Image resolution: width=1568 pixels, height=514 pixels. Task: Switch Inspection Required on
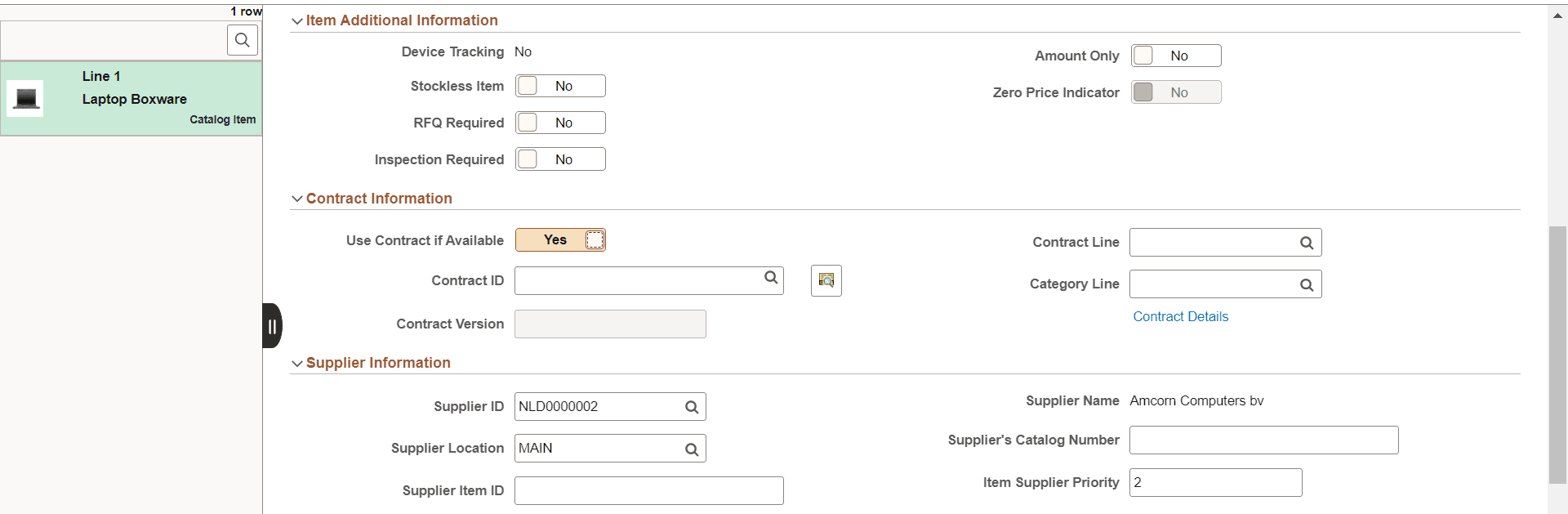point(560,159)
